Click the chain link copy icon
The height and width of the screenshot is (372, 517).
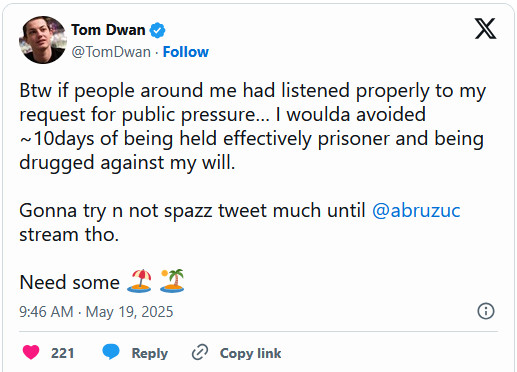pyautogui.click(x=200, y=352)
